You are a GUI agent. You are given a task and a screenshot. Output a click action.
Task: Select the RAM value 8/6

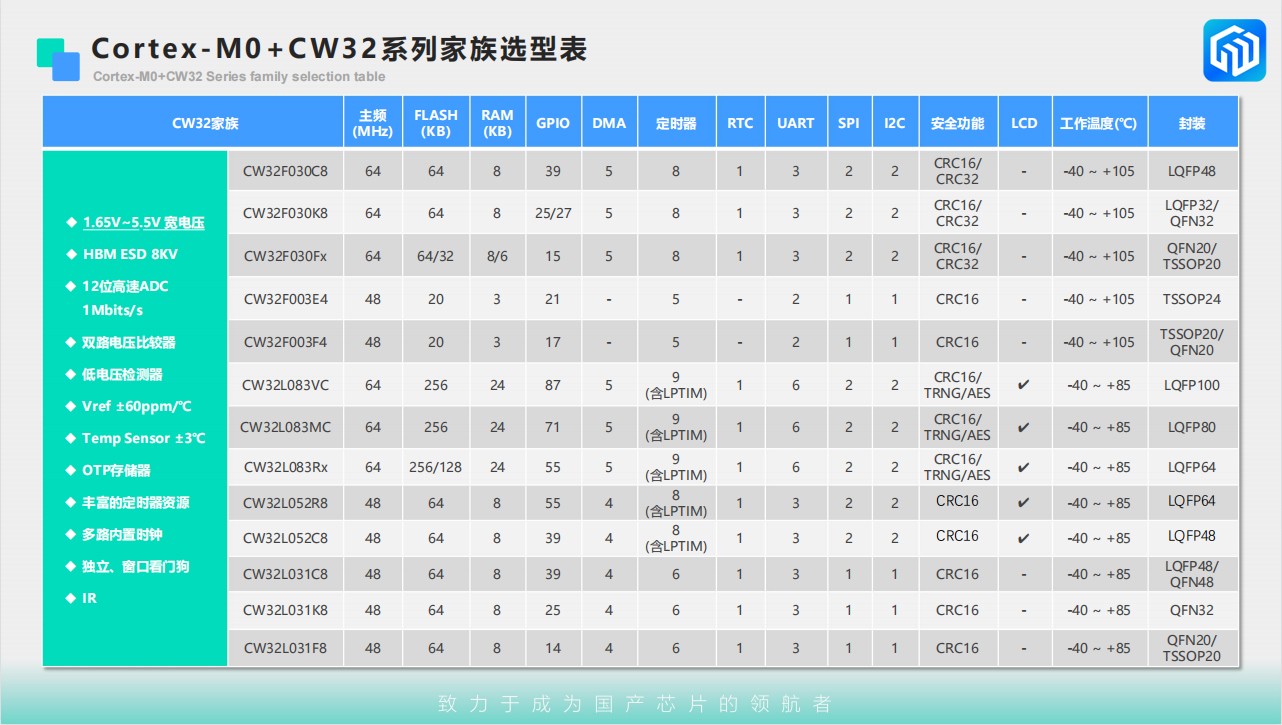click(497, 256)
